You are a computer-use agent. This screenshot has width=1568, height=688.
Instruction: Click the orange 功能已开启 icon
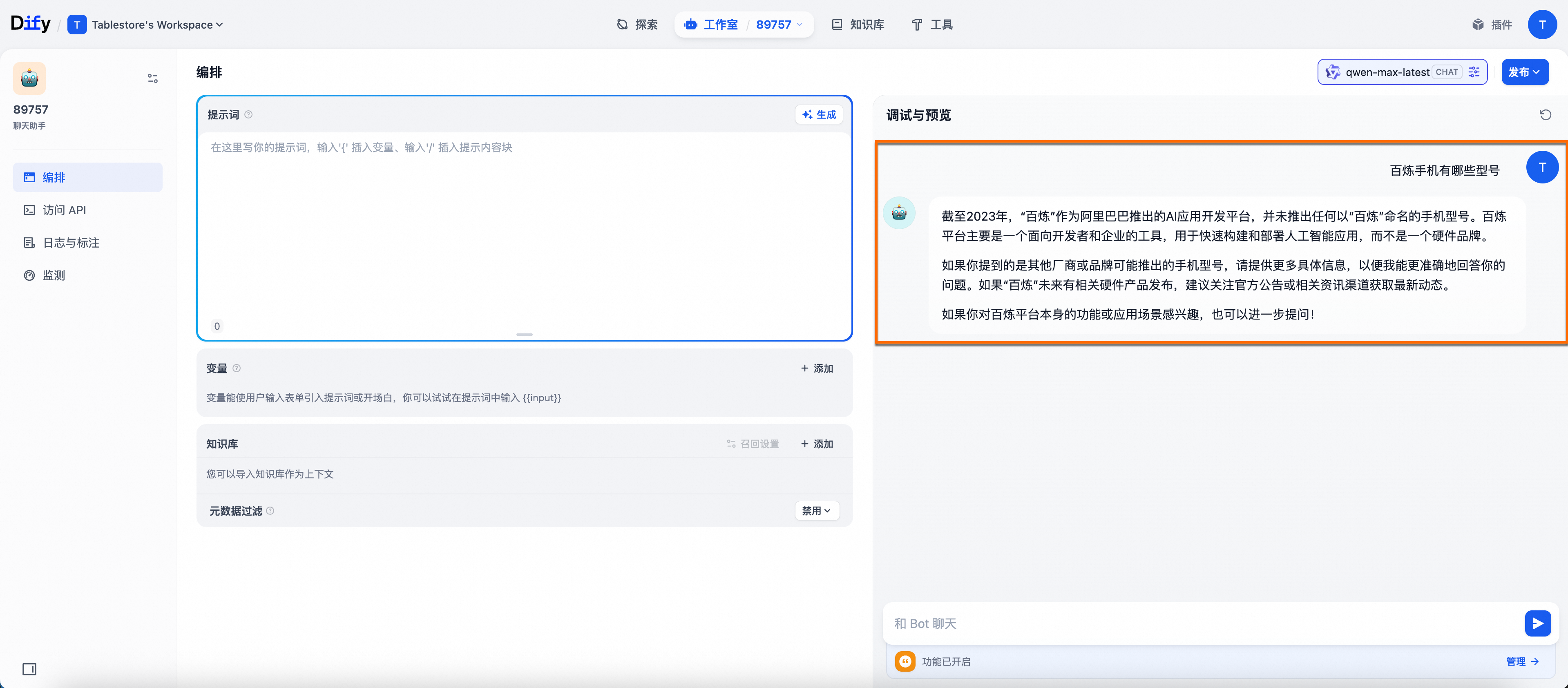tap(905, 661)
